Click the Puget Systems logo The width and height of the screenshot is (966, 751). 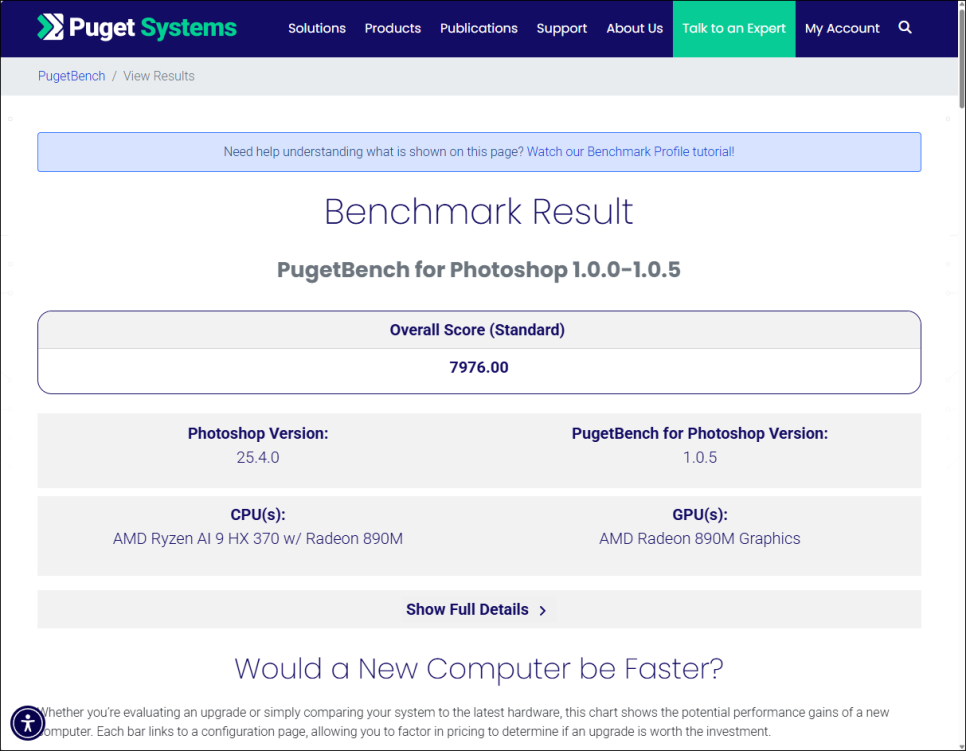[137, 28]
